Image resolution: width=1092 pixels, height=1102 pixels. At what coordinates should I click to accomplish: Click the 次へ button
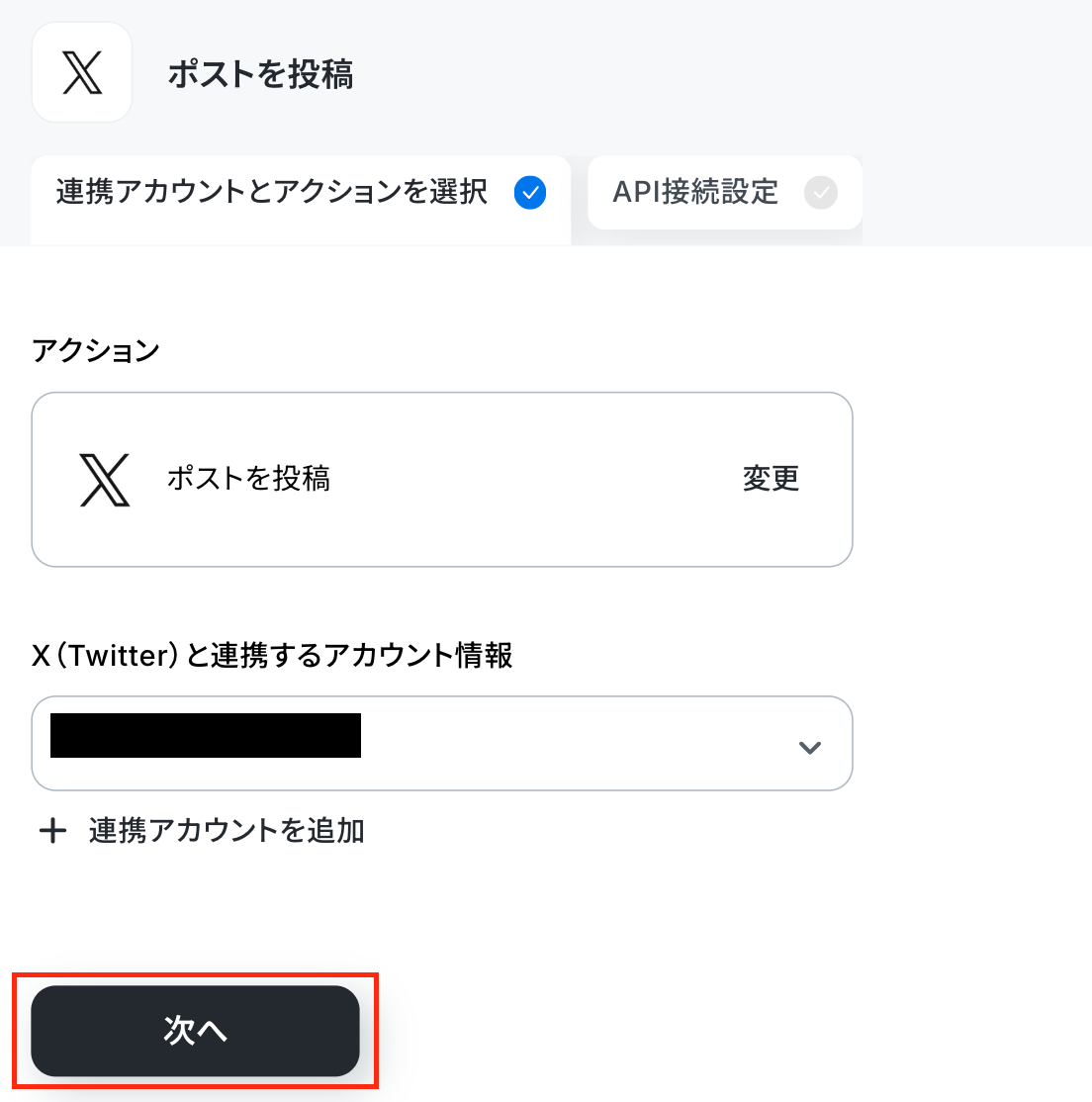(x=195, y=1031)
